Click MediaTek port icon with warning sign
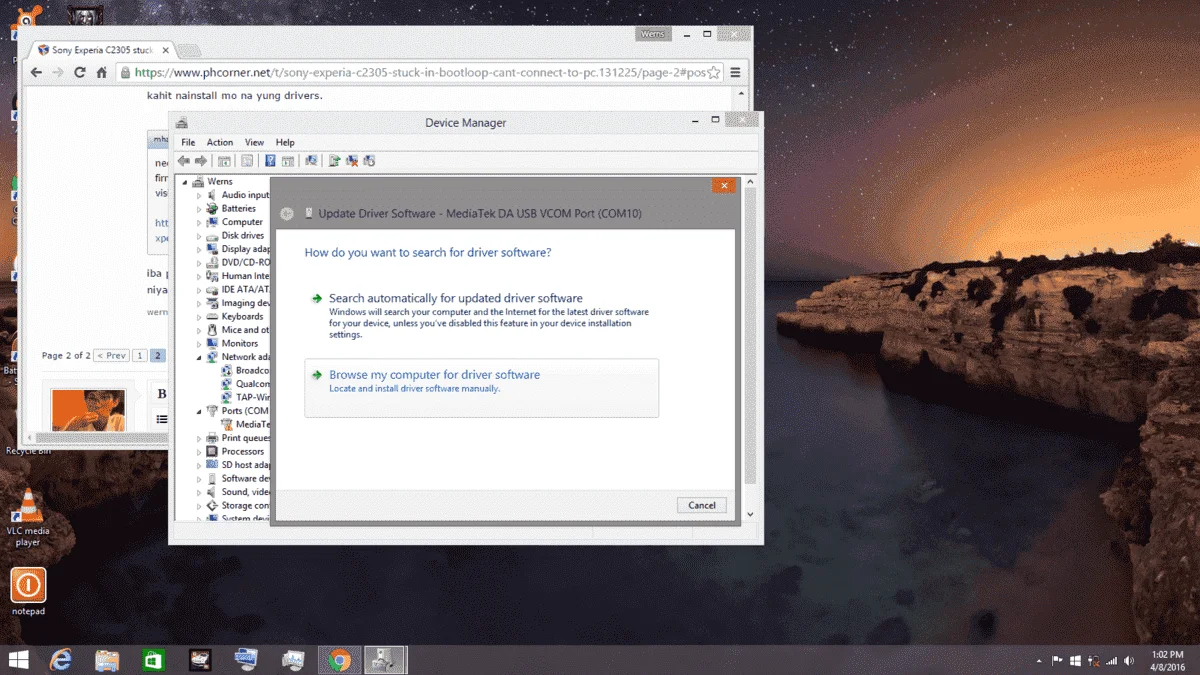The width and height of the screenshot is (1200, 675). [x=227, y=424]
